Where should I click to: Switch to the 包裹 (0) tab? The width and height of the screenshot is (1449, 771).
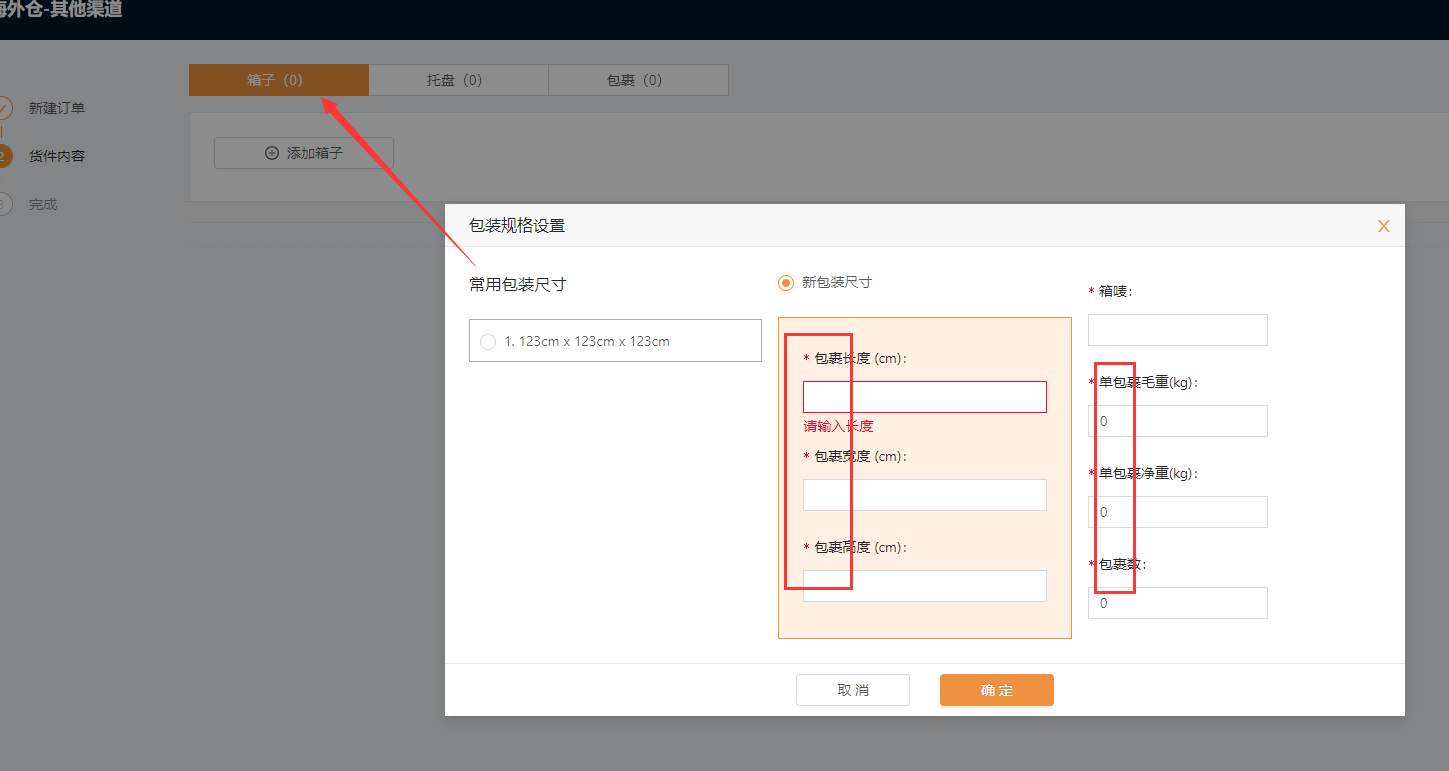pos(638,80)
